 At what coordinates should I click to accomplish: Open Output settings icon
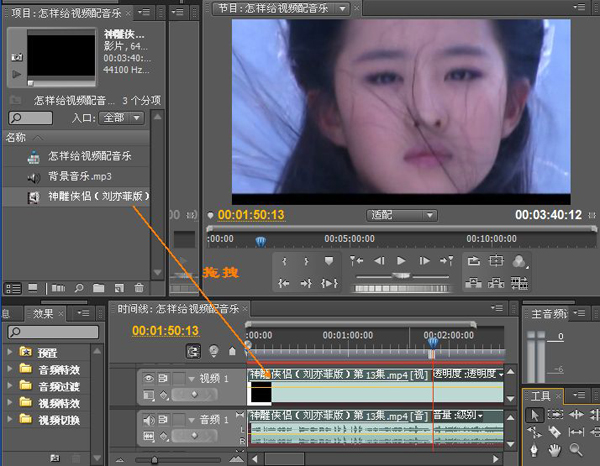click(x=519, y=261)
